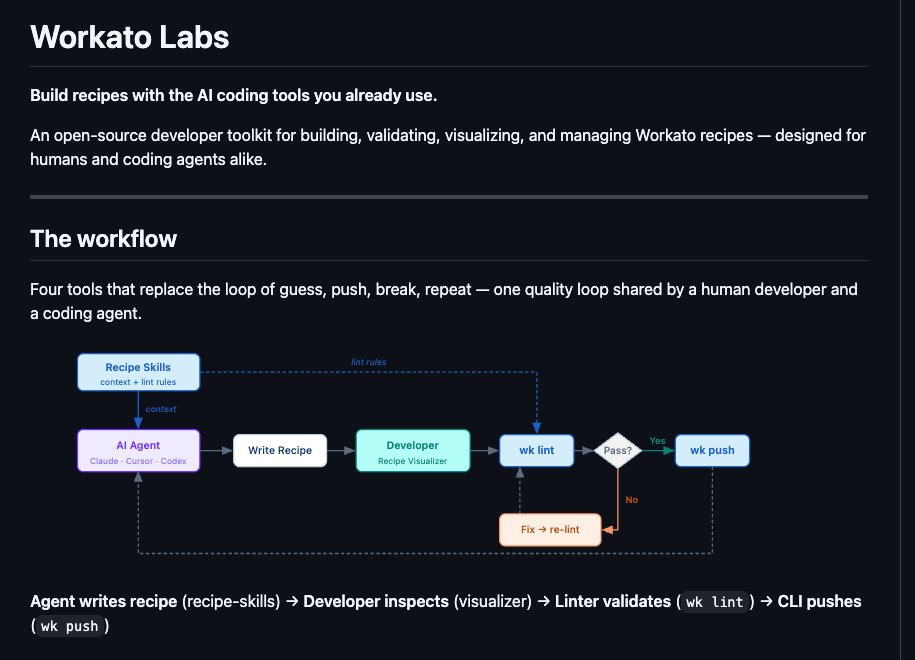Click the 'wk lint' inline code
This screenshot has width=915, height=660.
pyautogui.click(x=714, y=602)
